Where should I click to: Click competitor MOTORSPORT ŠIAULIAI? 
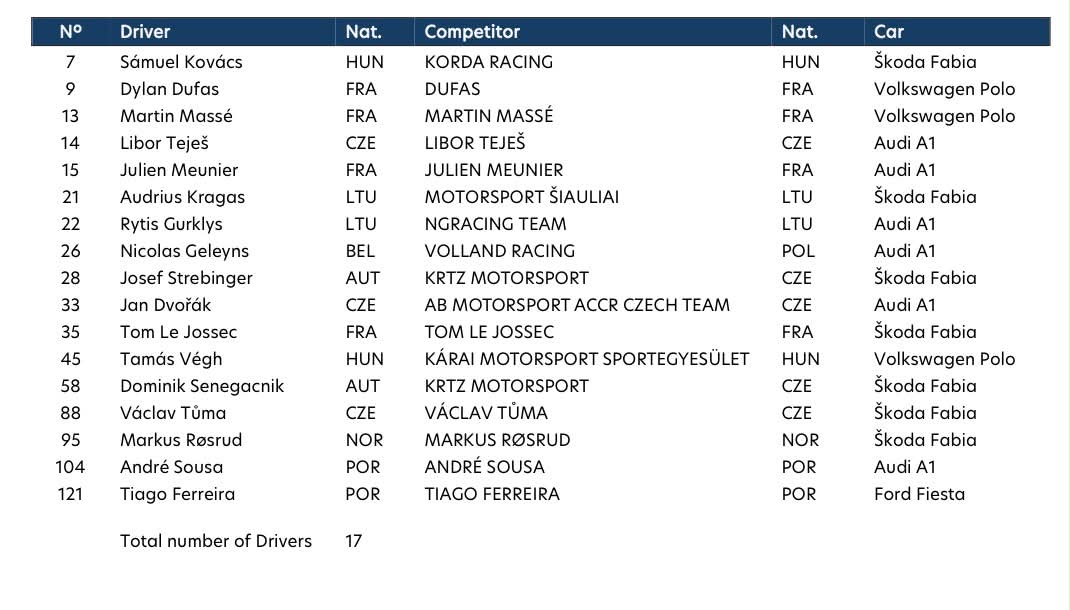[521, 197]
